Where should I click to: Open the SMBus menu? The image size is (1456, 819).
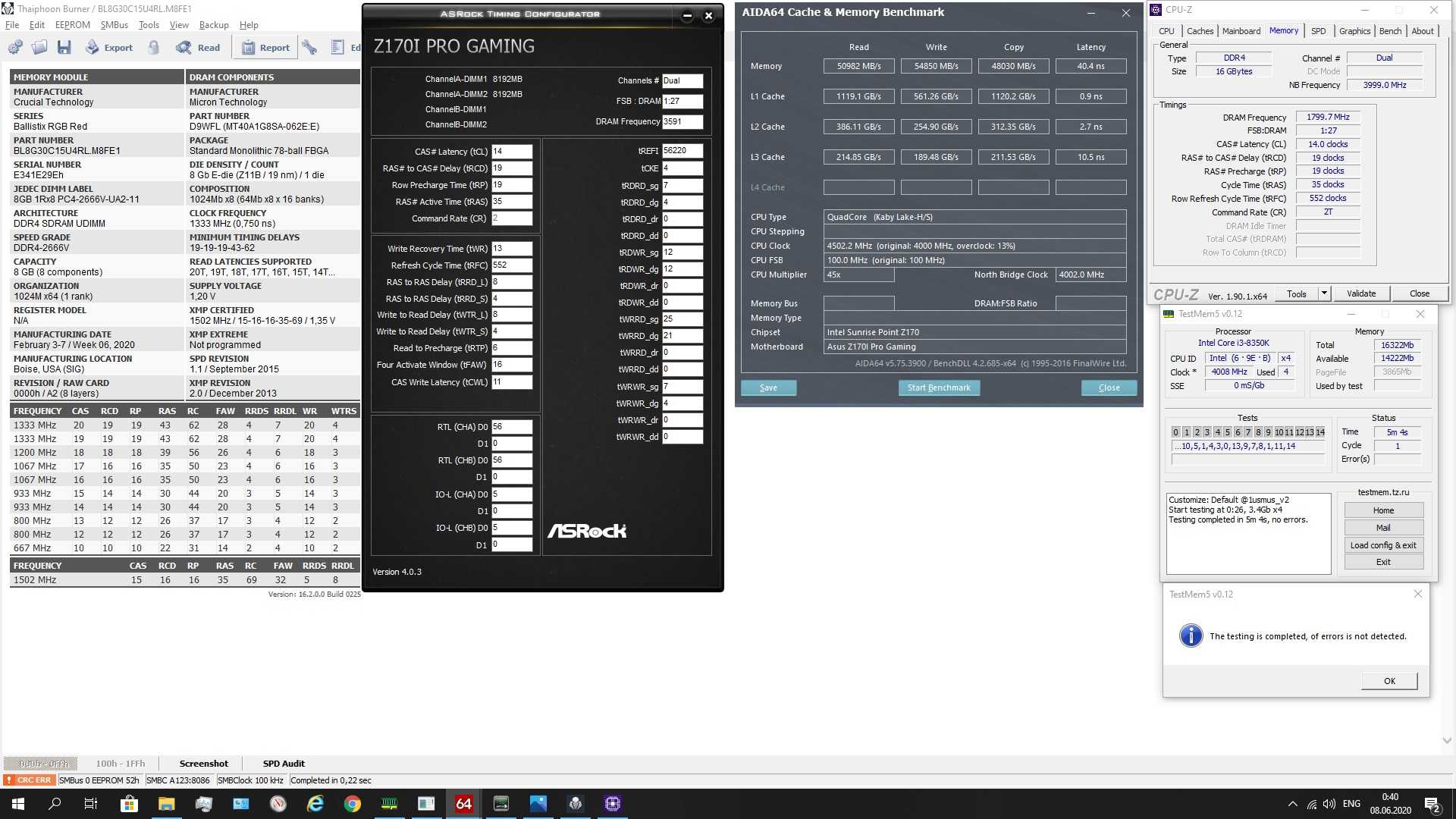[x=114, y=25]
